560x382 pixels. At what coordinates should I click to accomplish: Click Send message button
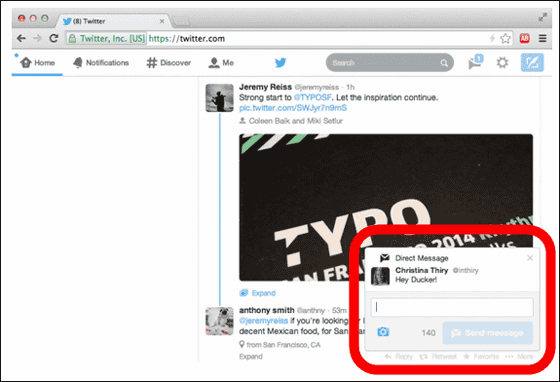pos(488,333)
